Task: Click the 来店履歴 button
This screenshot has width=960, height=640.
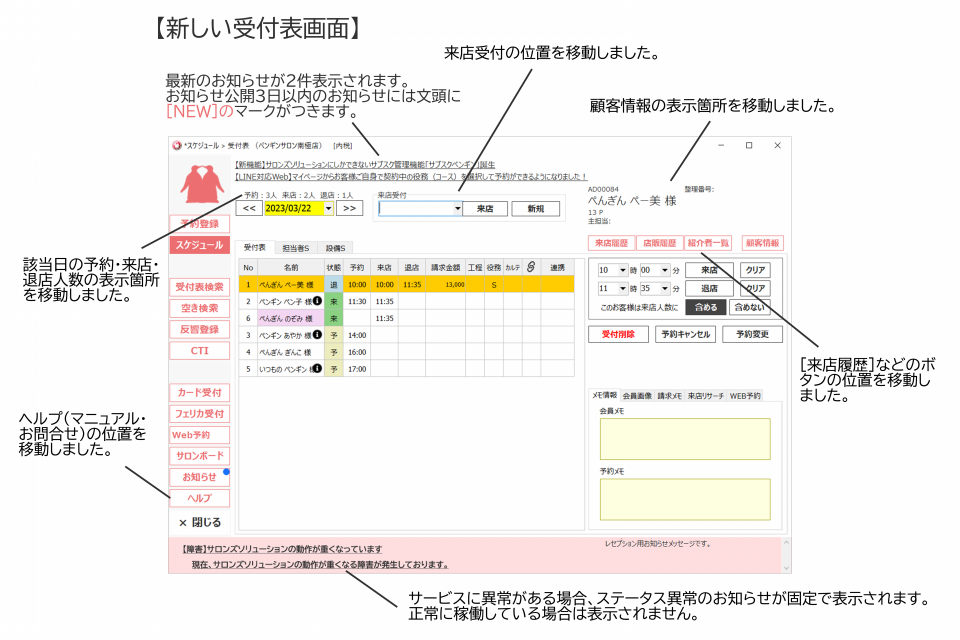Action: click(612, 243)
